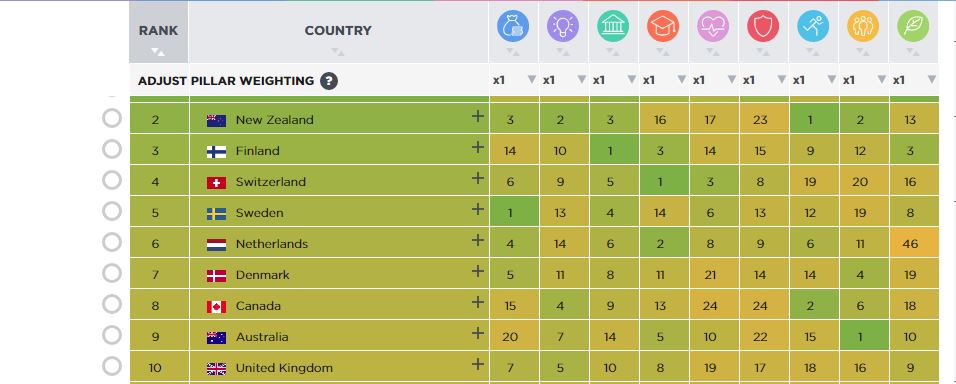Expand the Finland row with plus sign
The width and height of the screenshot is (956, 384).
(477, 147)
